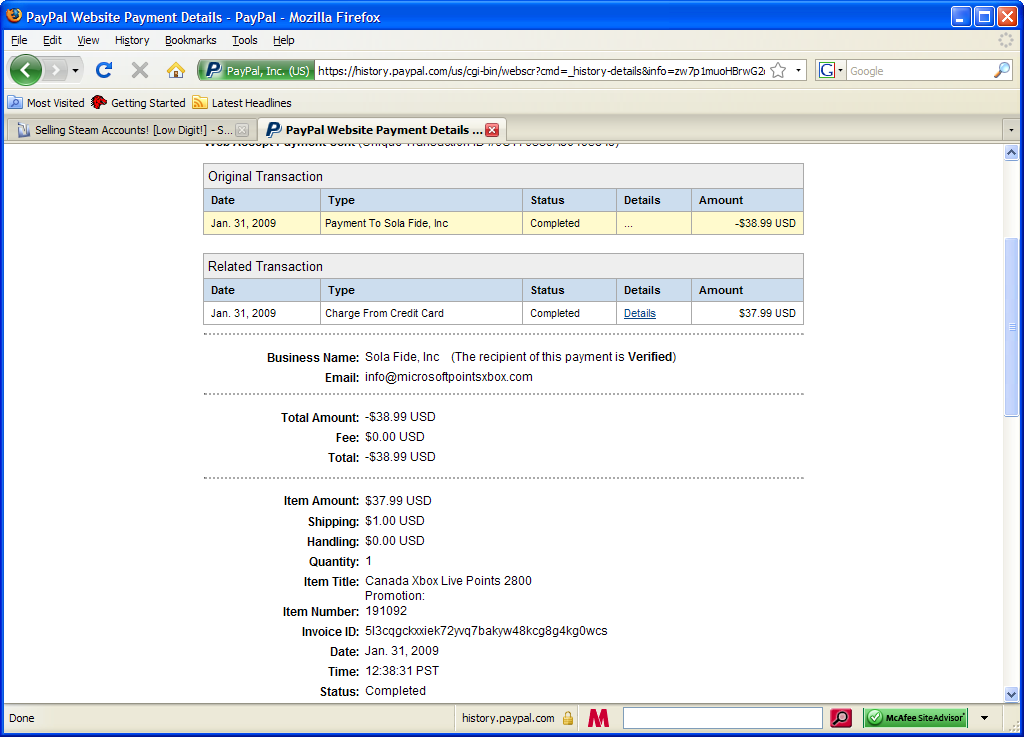Click the Shipping value $1.00 USD
The width and height of the screenshot is (1024, 737).
(x=394, y=520)
